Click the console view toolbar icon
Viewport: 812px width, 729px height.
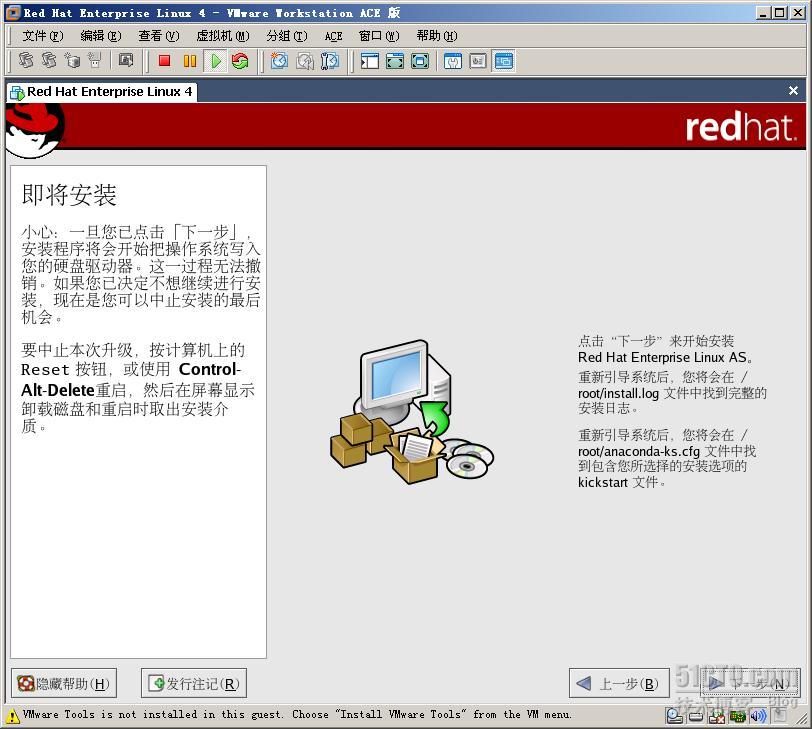pos(503,61)
